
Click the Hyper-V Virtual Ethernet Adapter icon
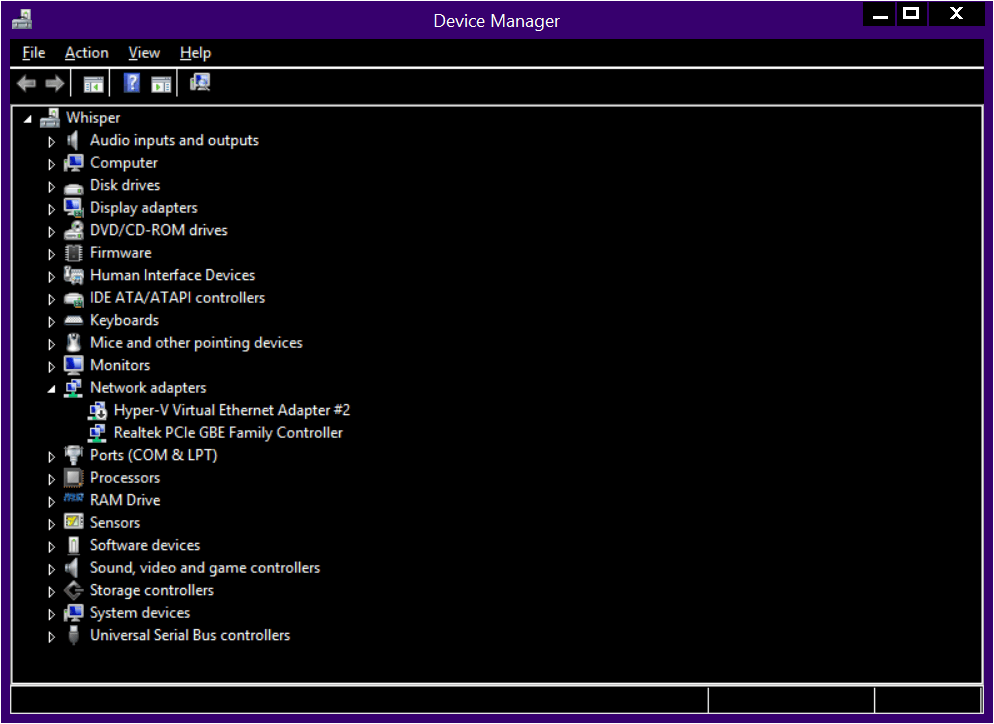[x=97, y=410]
